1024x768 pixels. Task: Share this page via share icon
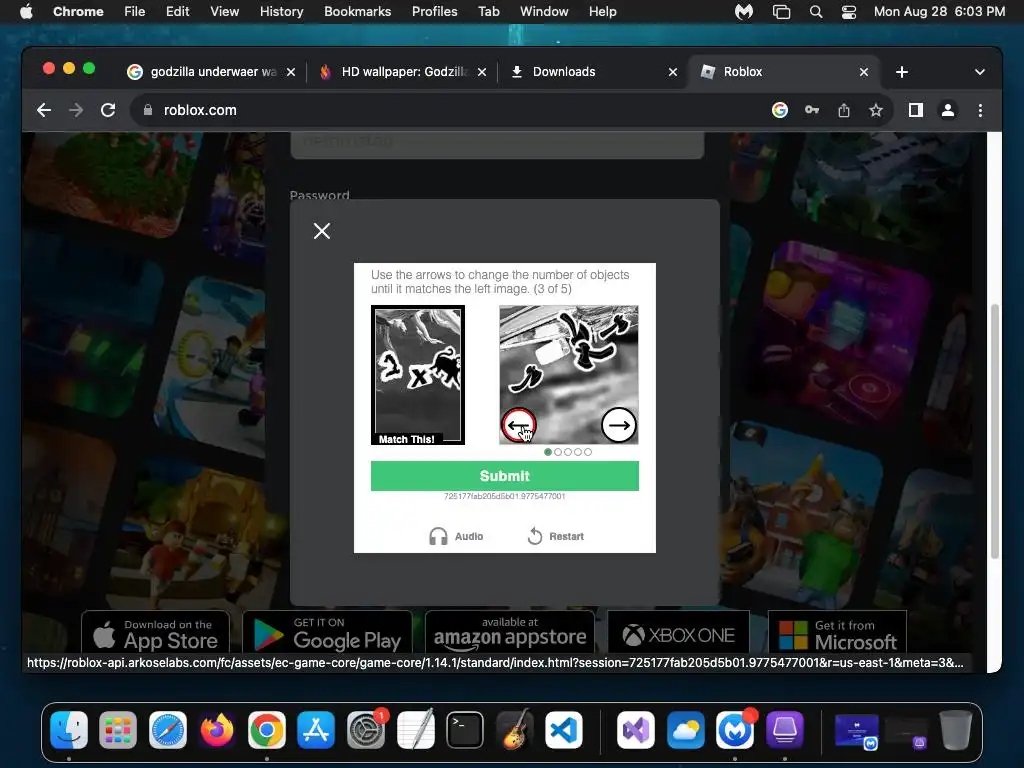click(844, 110)
